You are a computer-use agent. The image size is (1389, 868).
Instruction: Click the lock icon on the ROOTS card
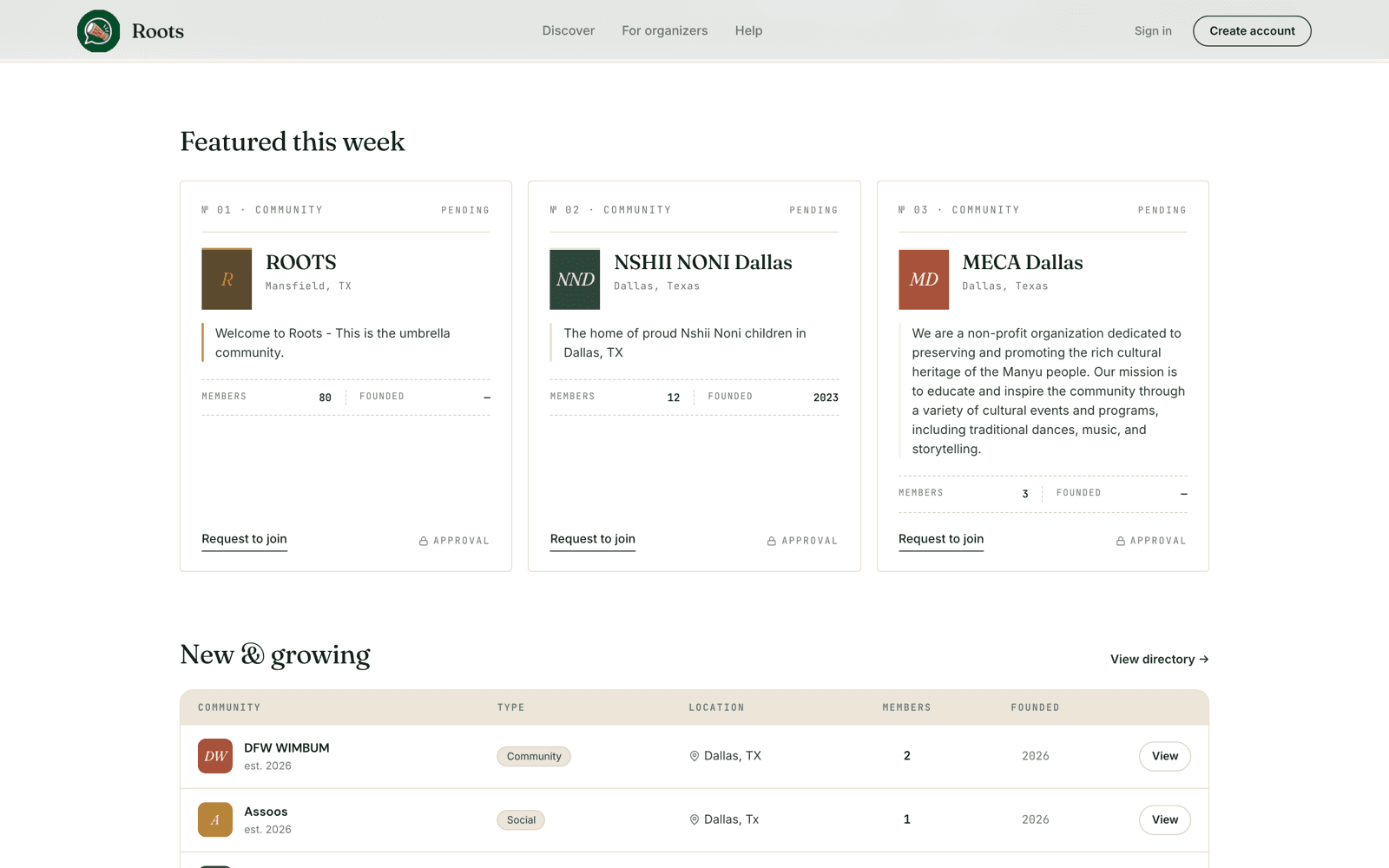pyautogui.click(x=424, y=541)
